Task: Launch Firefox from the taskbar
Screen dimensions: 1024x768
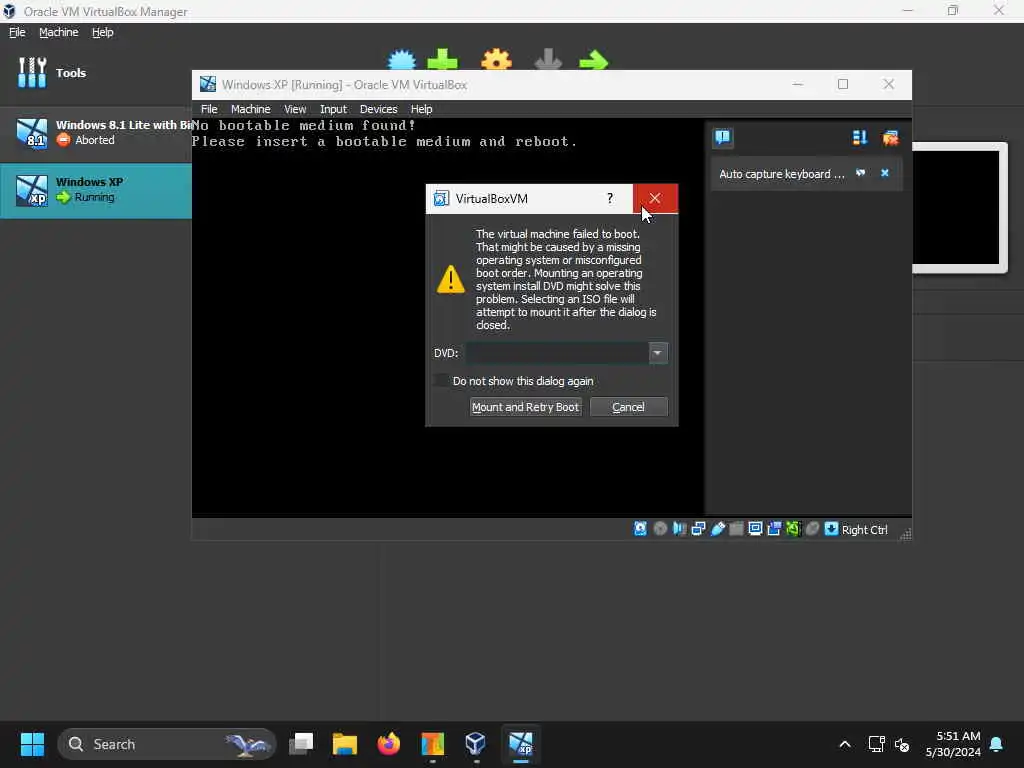Action: point(389,744)
